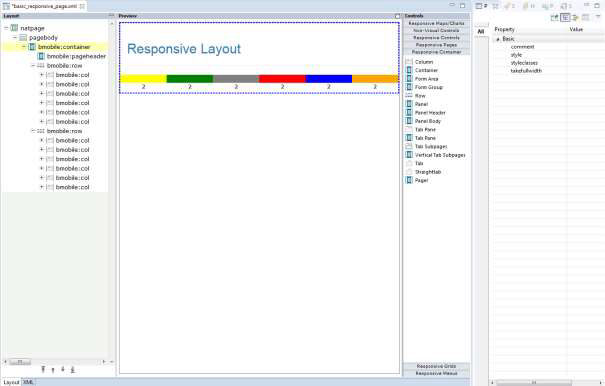The image size is (605, 386).
Task: Pick the Vertical Tab Subpages control
Action: (436, 155)
